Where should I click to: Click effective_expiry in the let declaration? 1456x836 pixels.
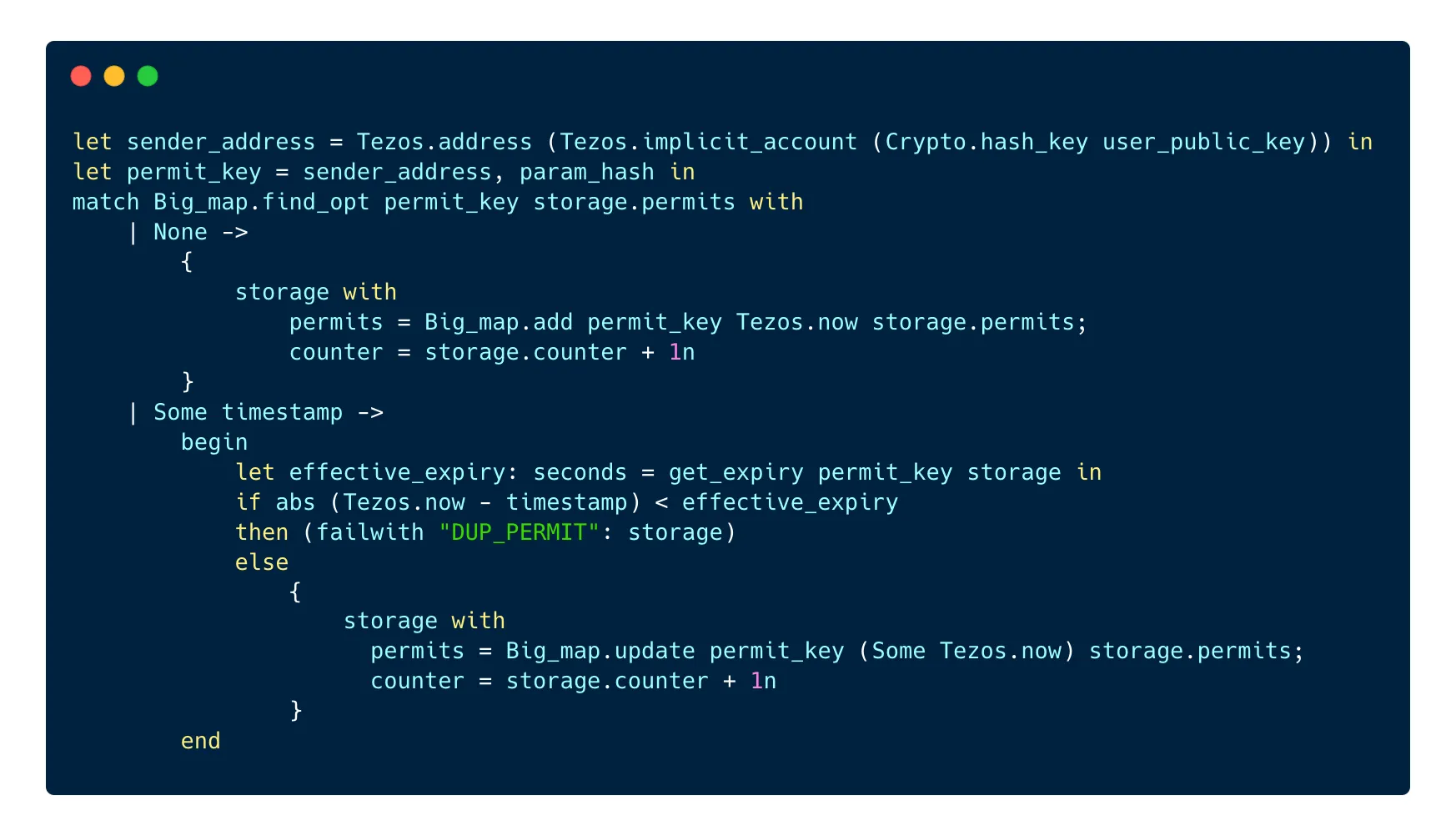[397, 472]
